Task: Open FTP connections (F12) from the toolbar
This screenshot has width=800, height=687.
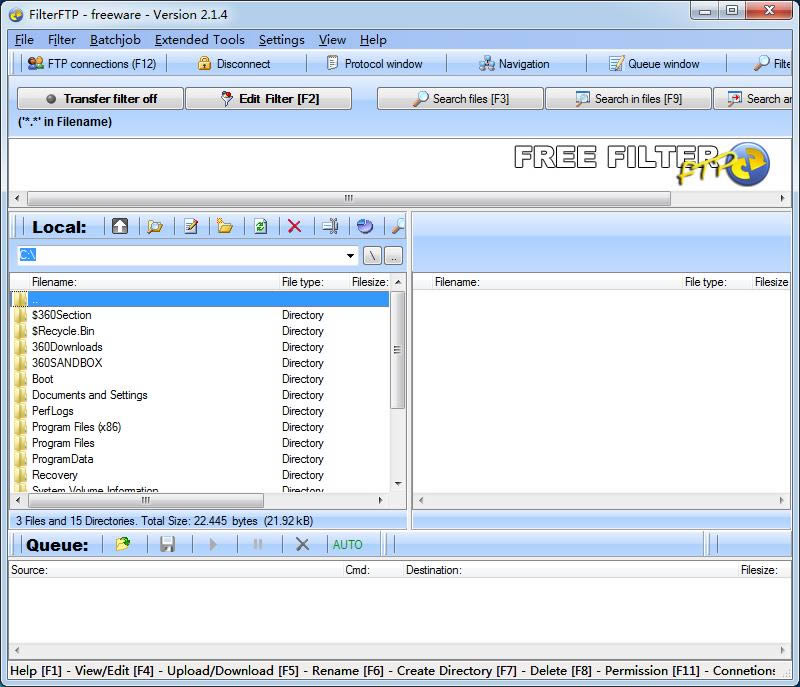Action: pos(92,64)
